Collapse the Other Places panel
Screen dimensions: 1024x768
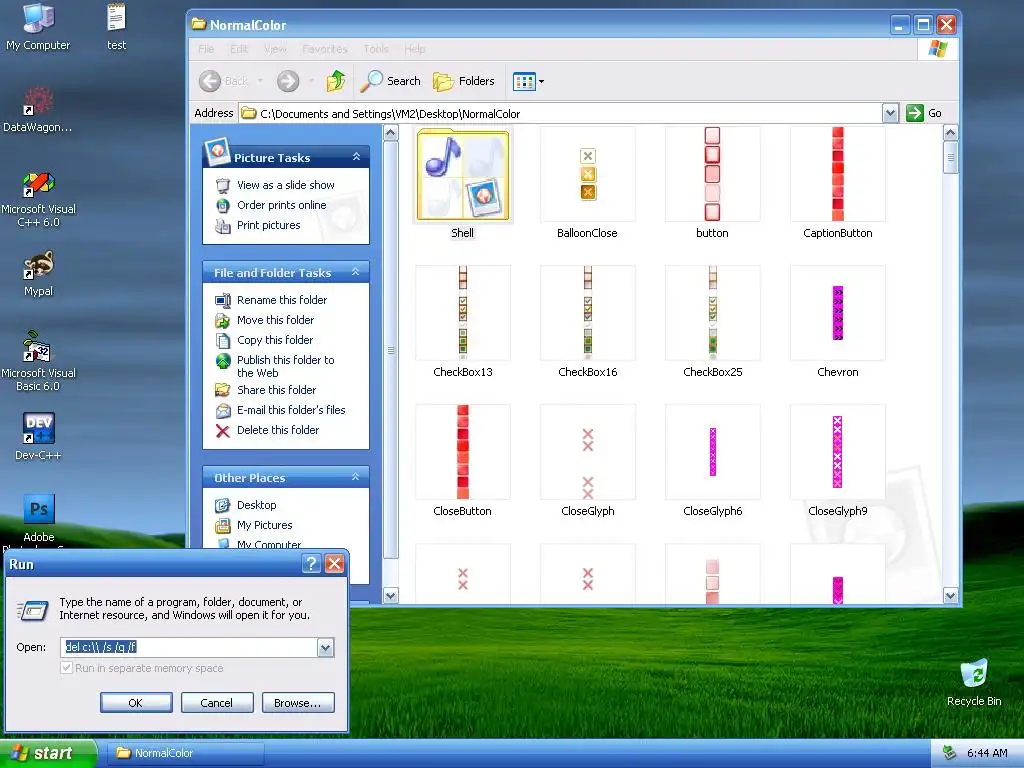[x=356, y=477]
